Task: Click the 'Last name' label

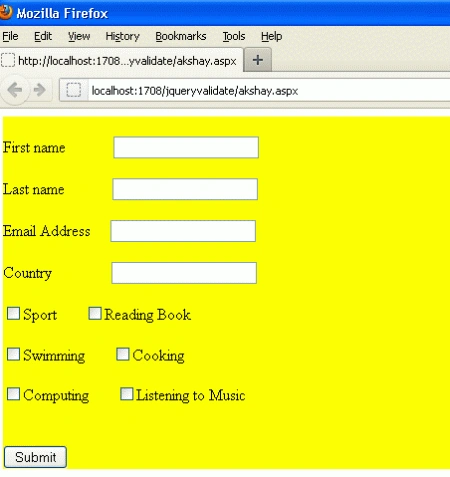Action: [33, 189]
